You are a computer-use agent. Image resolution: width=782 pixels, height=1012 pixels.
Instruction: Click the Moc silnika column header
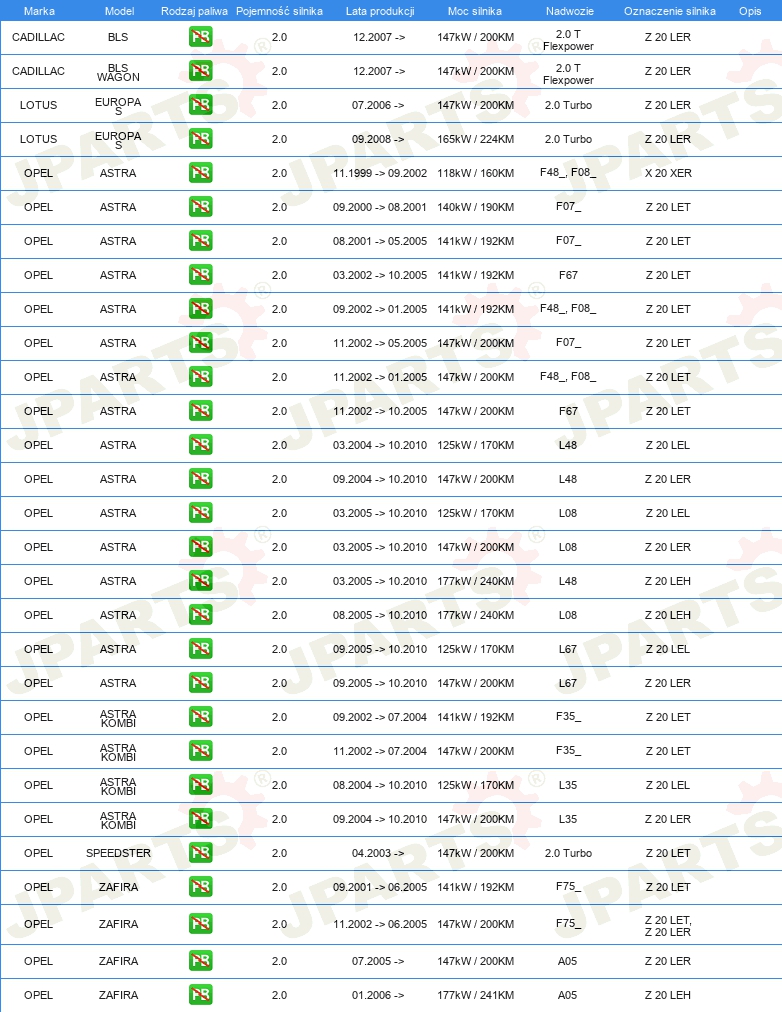(x=475, y=11)
